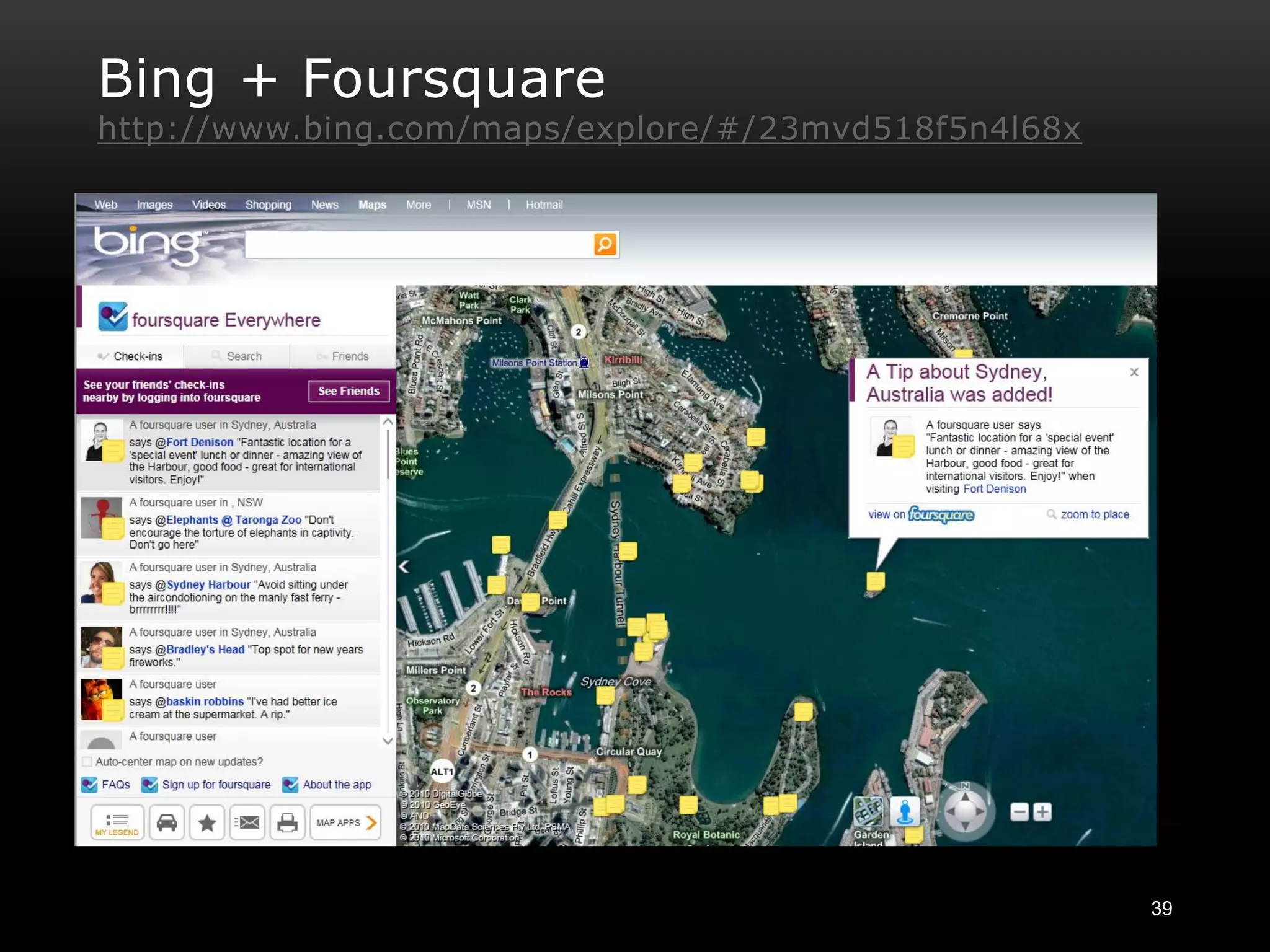Click avatar of baskin robbins tip user

pyautogui.click(x=101, y=700)
